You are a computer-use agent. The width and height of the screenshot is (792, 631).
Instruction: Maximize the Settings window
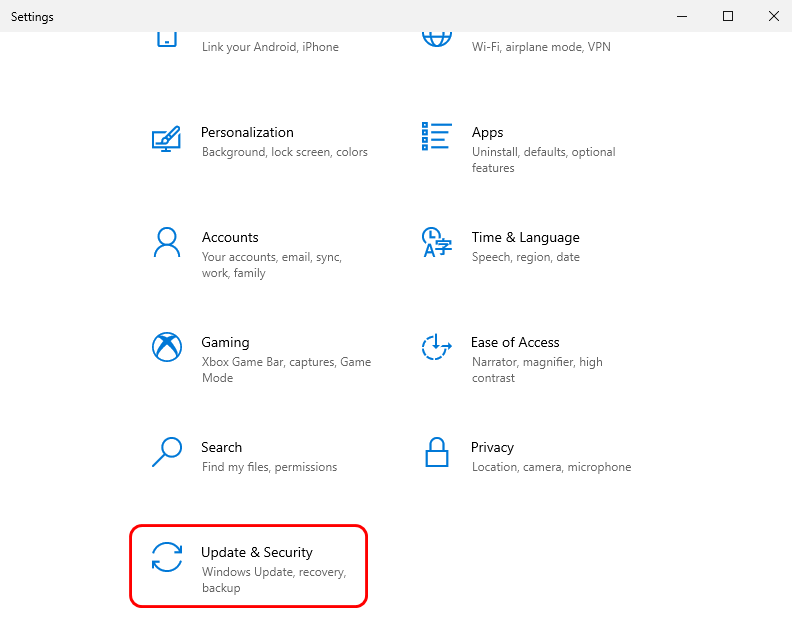pos(728,16)
